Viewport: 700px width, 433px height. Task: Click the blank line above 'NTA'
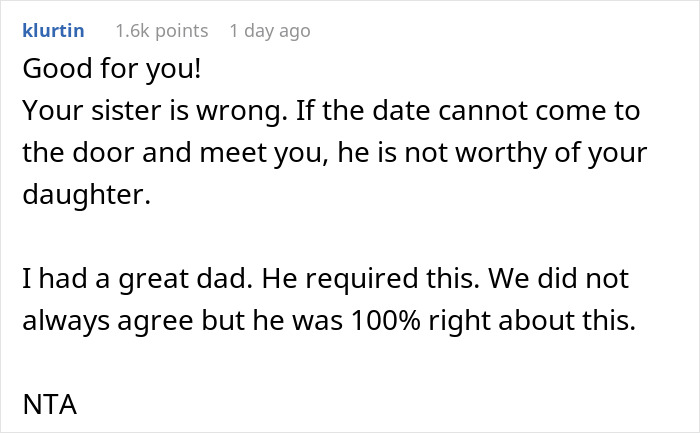350,362
